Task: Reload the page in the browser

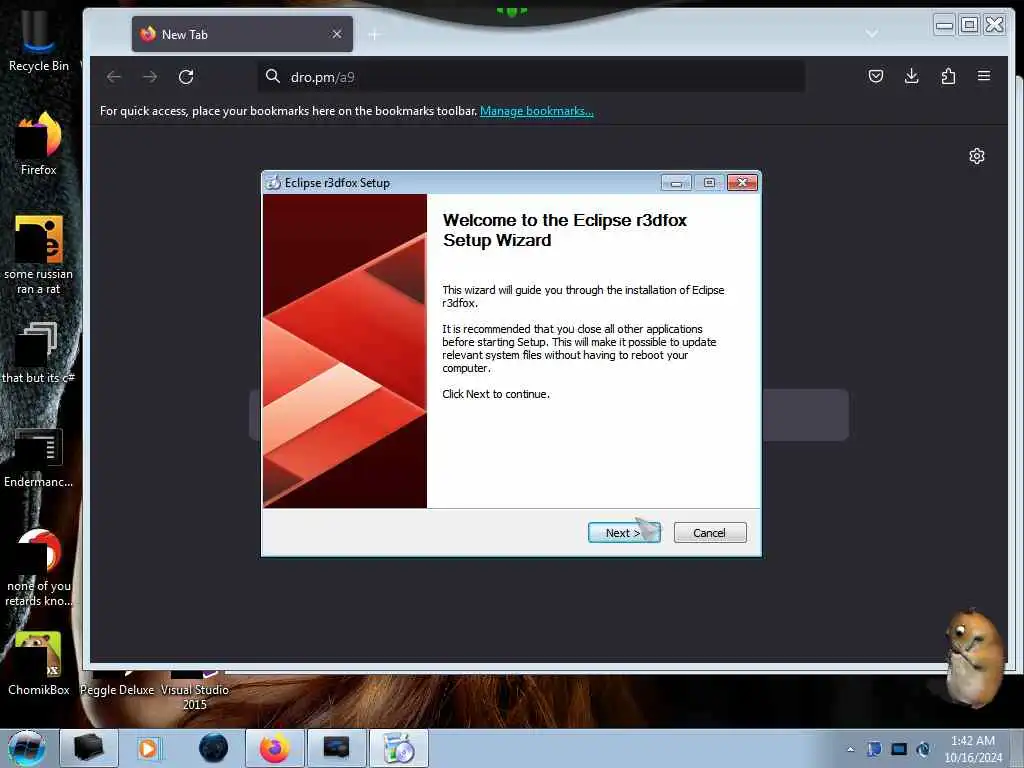Action: [186, 77]
